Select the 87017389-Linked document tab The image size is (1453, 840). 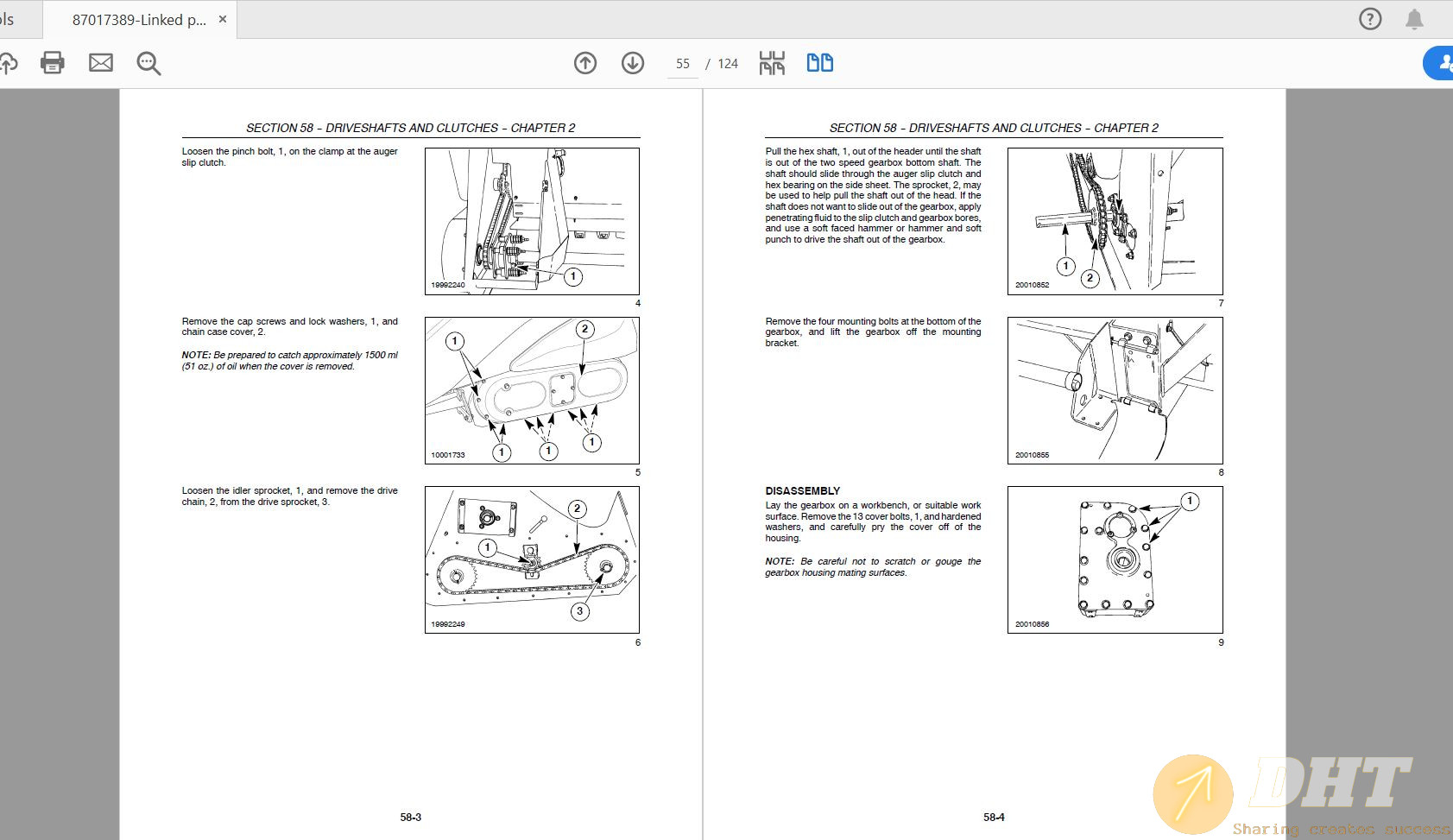tap(138, 20)
